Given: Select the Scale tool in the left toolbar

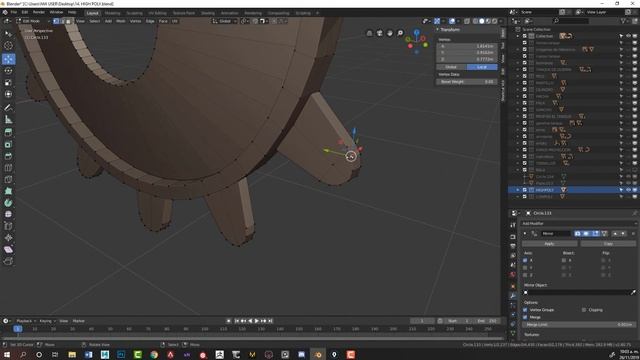Looking at the screenshot, I should coord(8,82).
